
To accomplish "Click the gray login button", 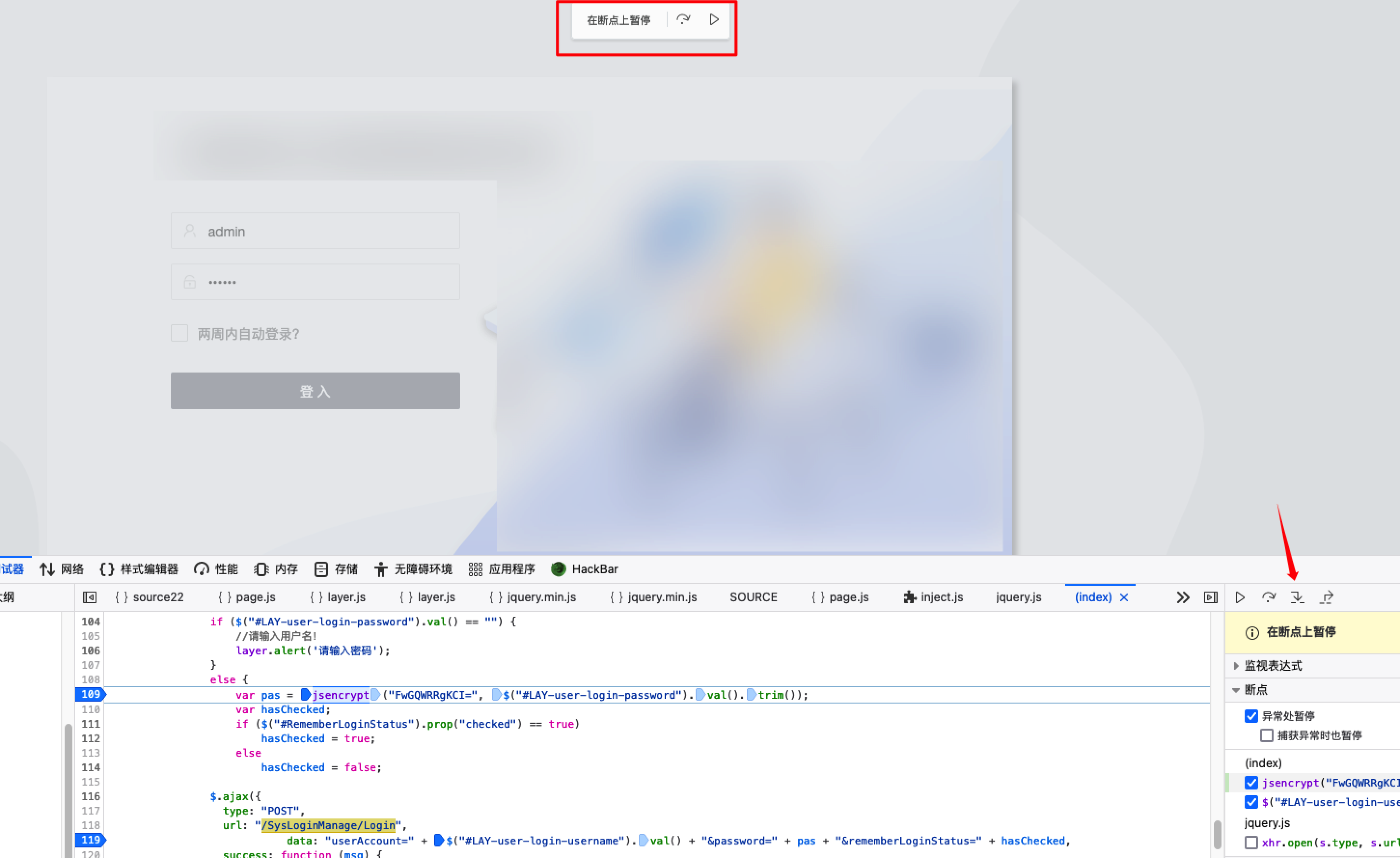I will (x=315, y=391).
